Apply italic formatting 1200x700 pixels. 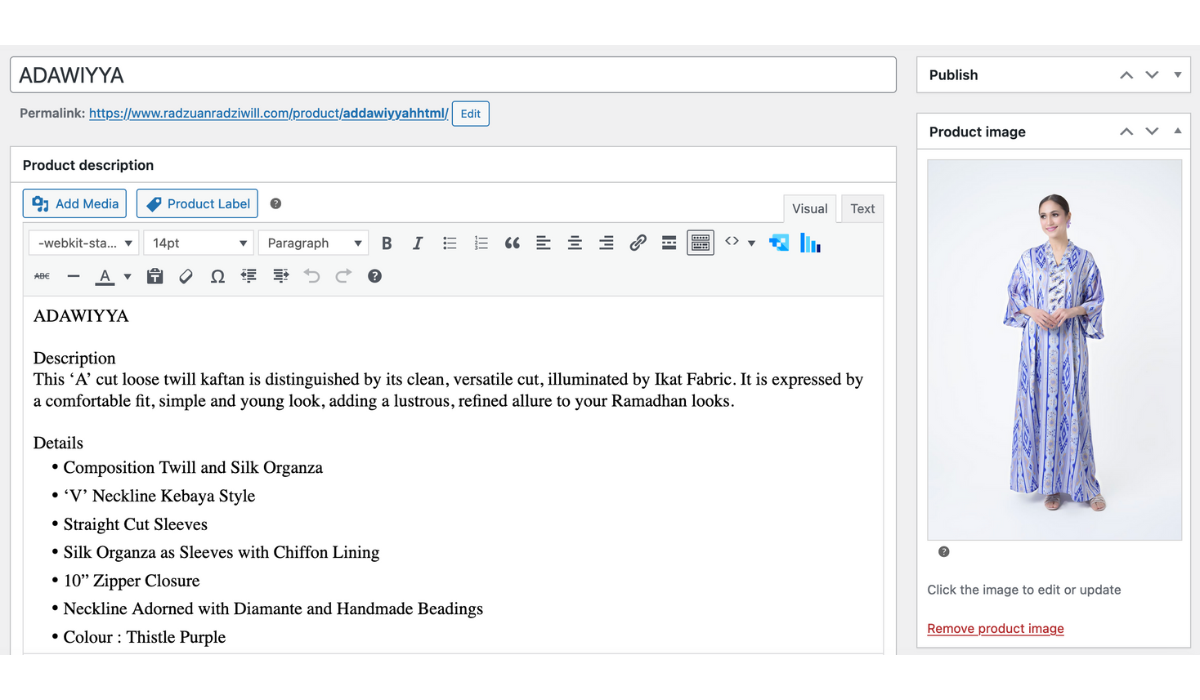click(x=418, y=243)
